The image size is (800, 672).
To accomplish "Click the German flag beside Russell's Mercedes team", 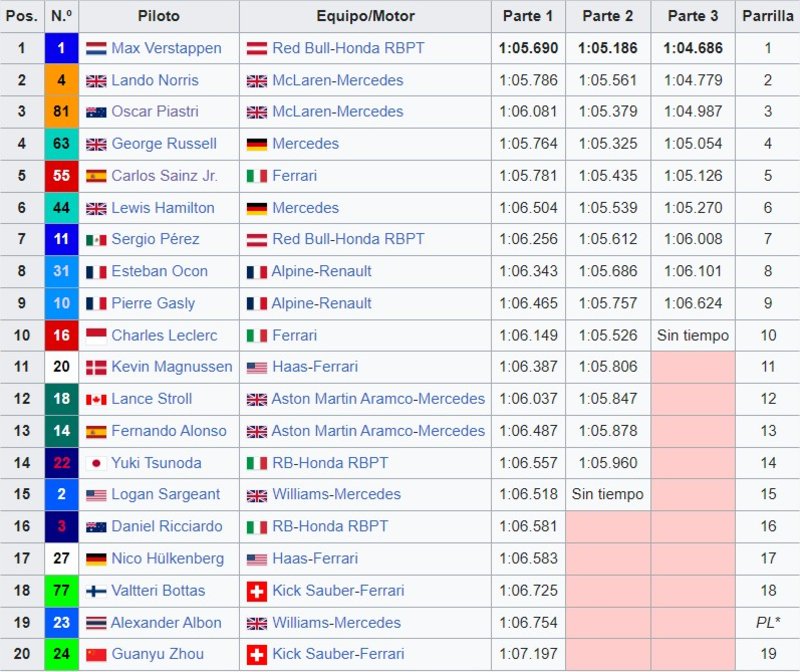I will (257, 144).
